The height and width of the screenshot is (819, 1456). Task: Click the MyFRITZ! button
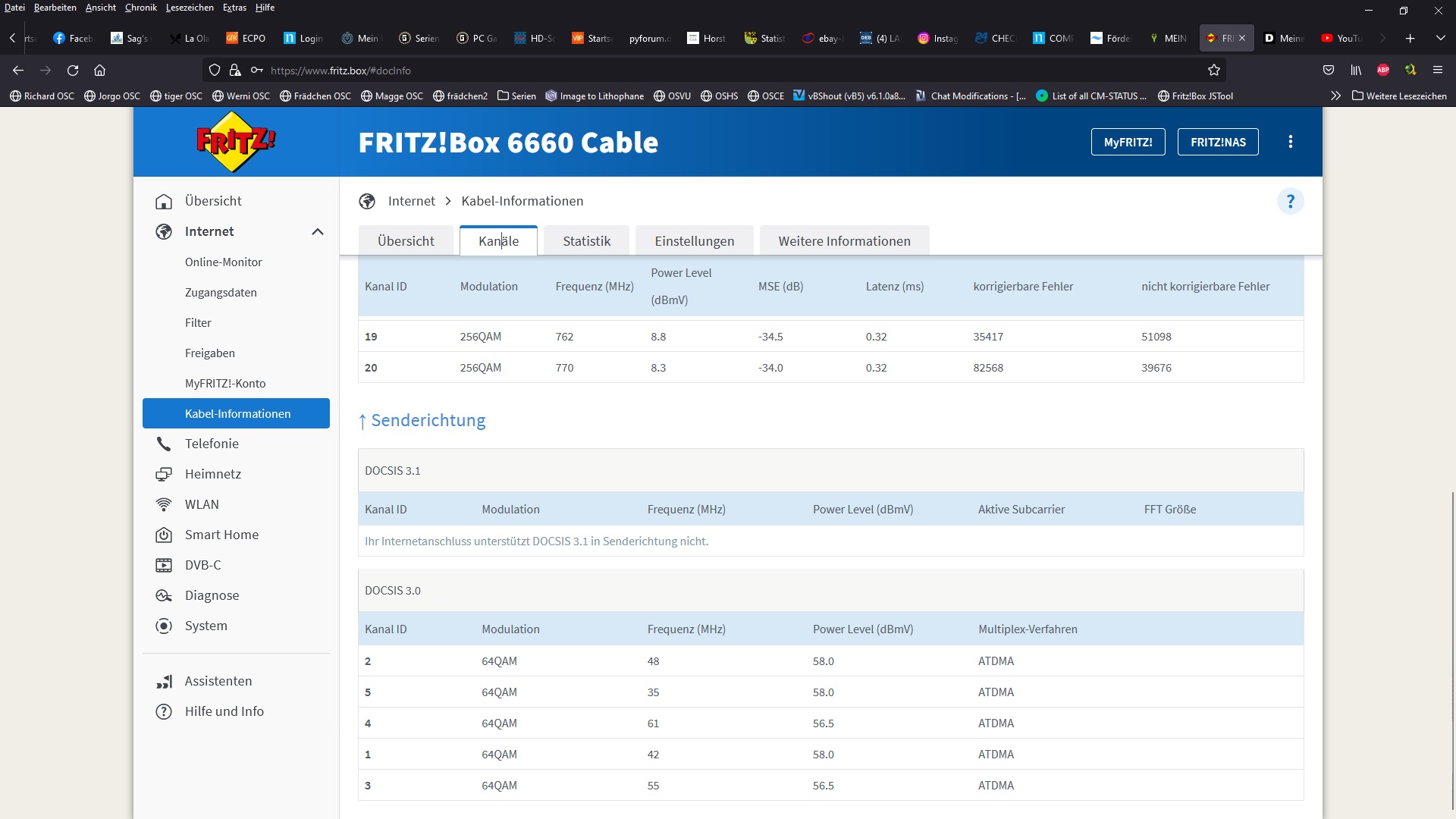pos(1128,142)
